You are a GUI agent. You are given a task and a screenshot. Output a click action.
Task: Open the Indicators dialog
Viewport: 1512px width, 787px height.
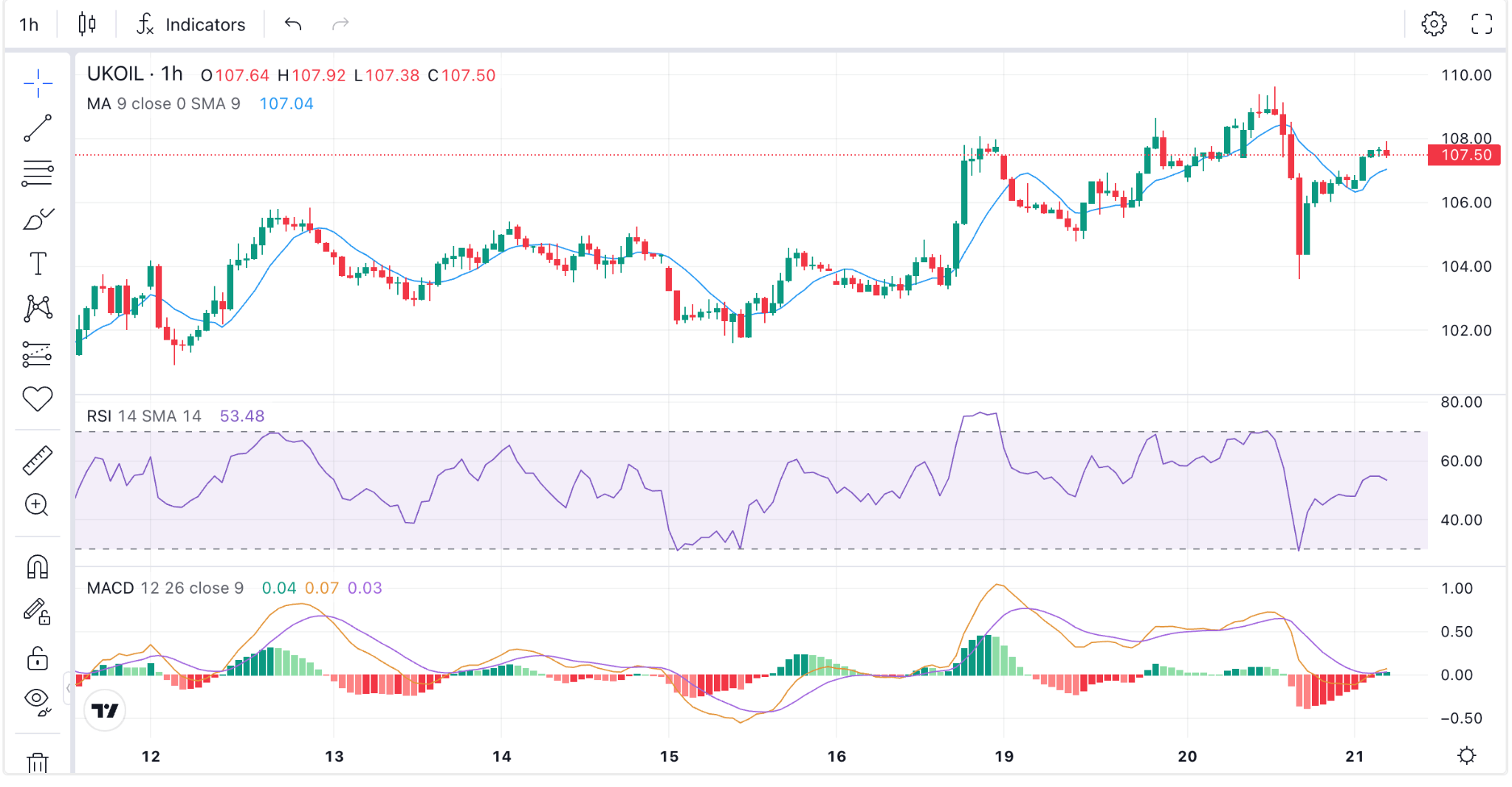[191, 24]
